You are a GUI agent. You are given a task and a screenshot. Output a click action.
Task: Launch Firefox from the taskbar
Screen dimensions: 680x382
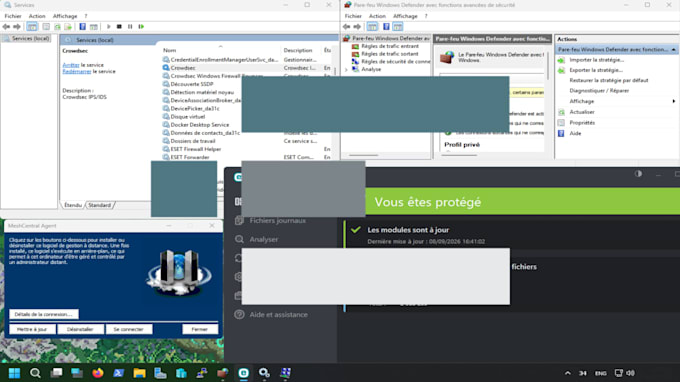(x=98, y=373)
